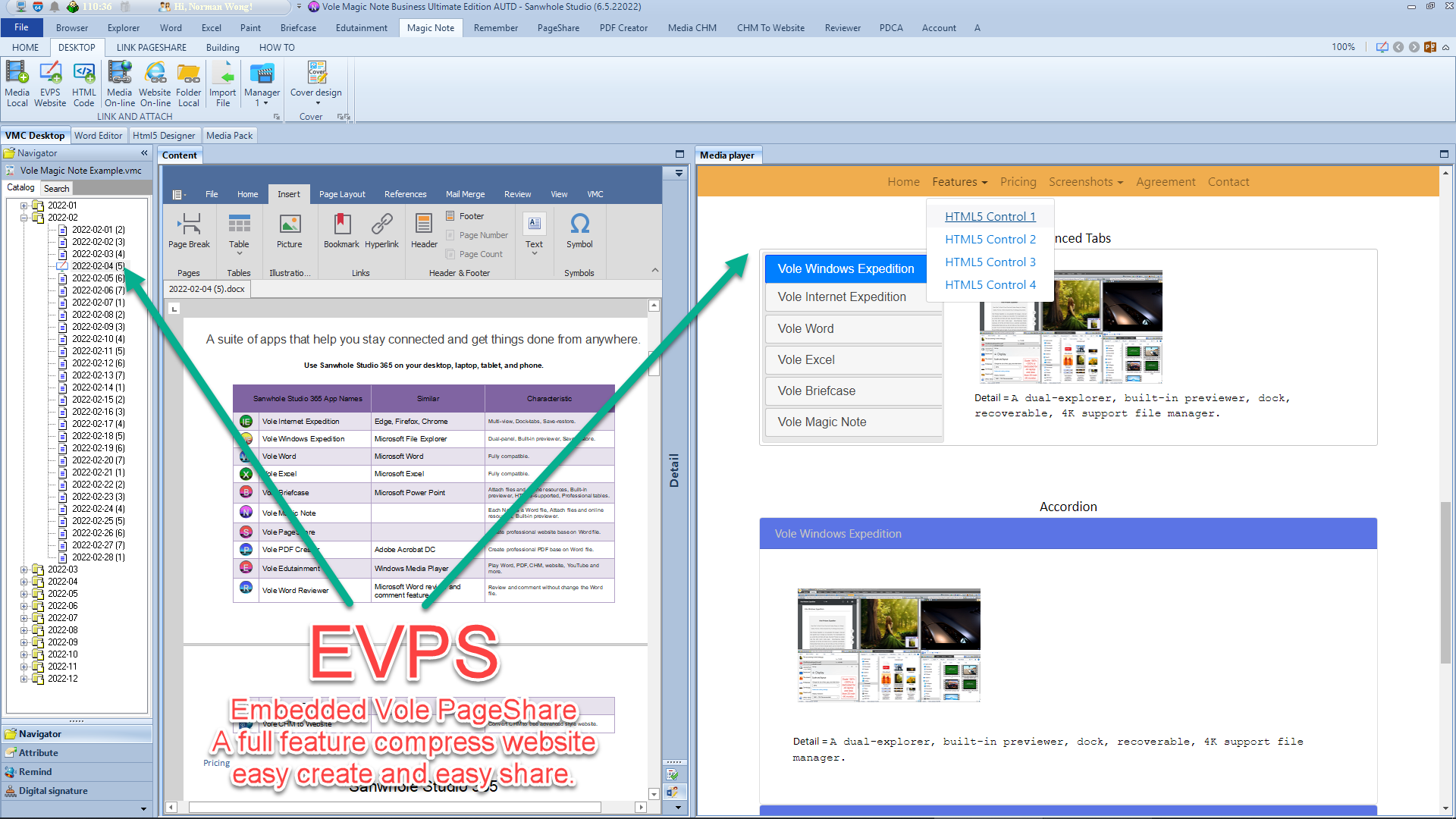Select the Vole Internet Expedition tab button

click(x=854, y=297)
